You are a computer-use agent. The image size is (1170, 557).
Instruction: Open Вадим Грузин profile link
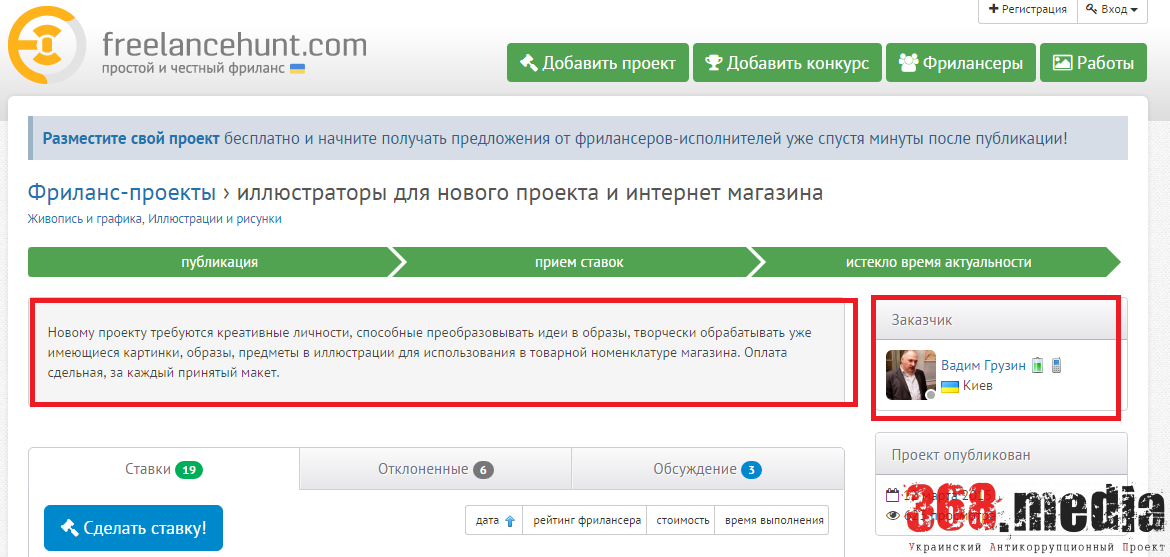coord(983,366)
